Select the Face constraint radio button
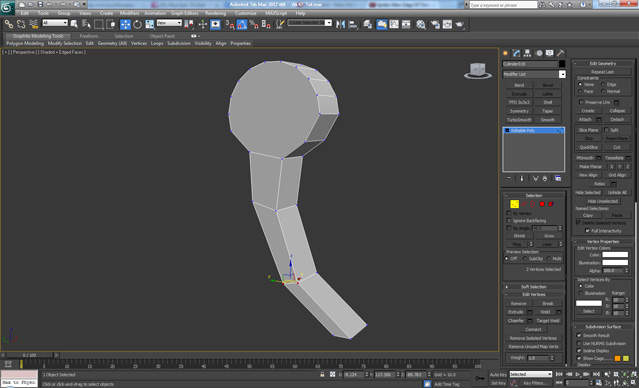 [580, 91]
